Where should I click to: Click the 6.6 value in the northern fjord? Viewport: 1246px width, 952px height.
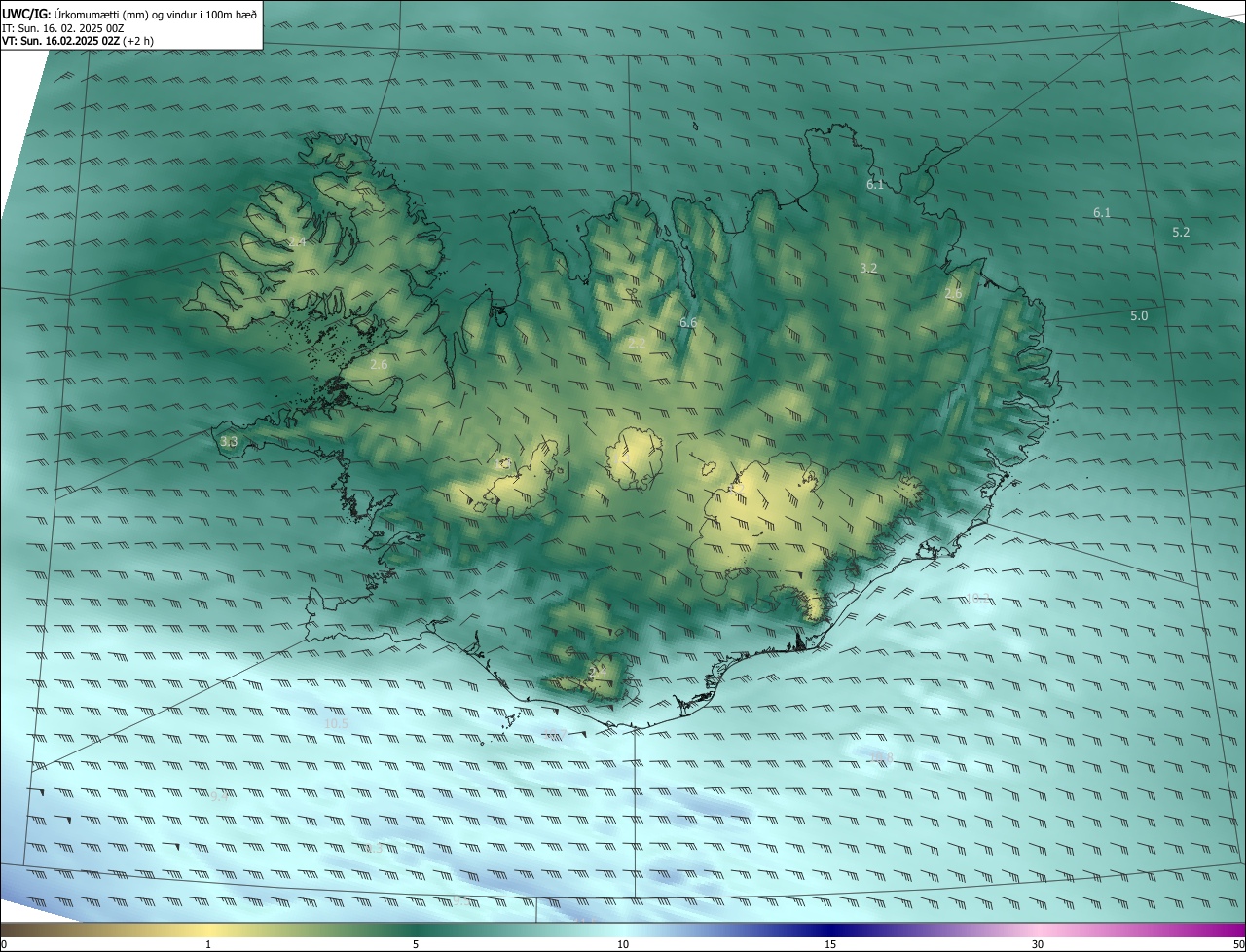pos(688,322)
